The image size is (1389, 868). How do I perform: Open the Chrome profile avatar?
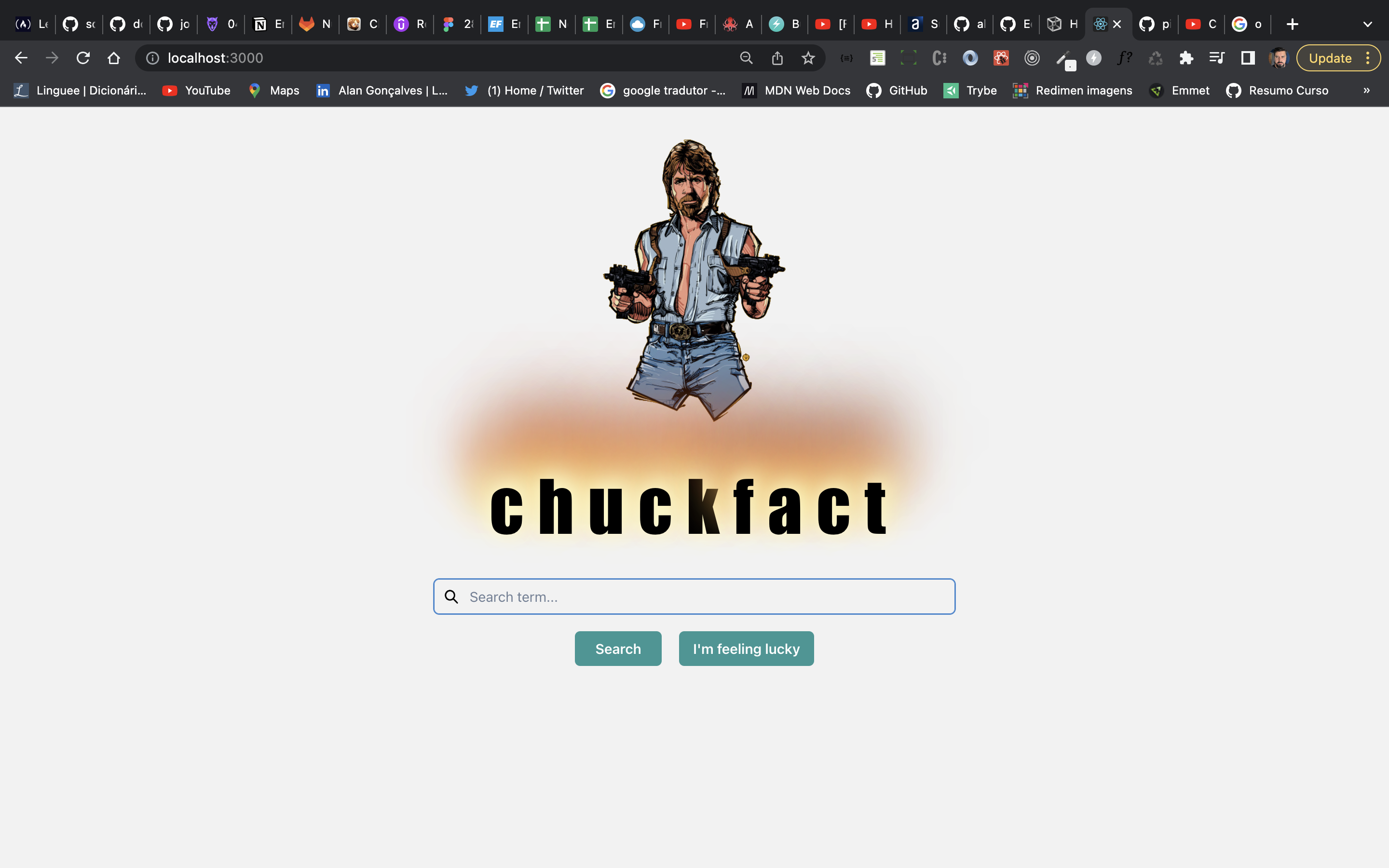(1279, 57)
